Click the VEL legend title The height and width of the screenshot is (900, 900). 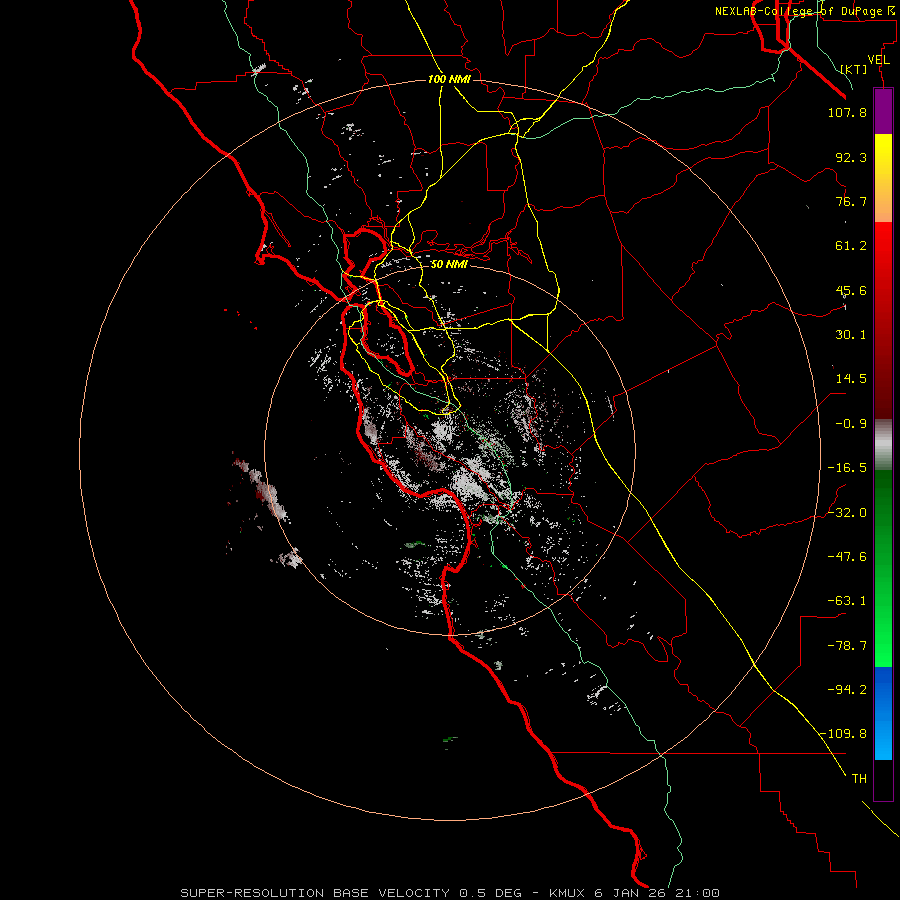(879, 60)
